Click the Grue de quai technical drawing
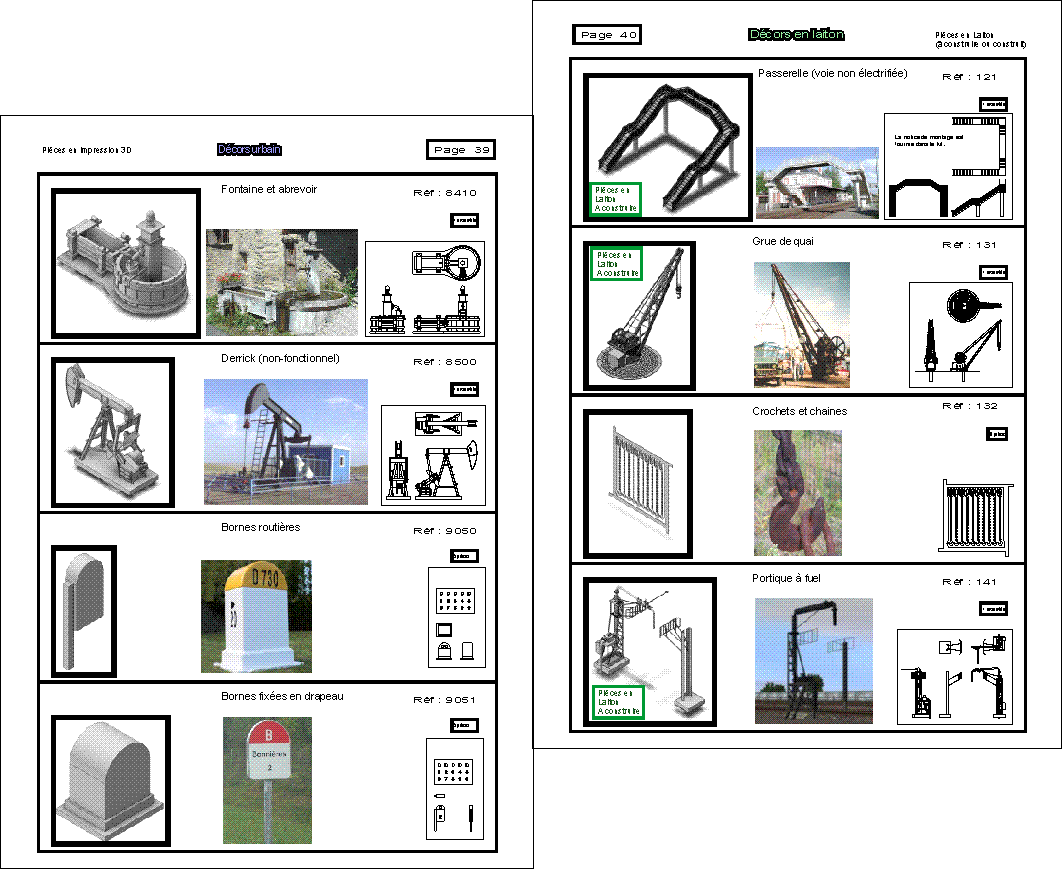1062x869 pixels. pyautogui.click(x=961, y=335)
